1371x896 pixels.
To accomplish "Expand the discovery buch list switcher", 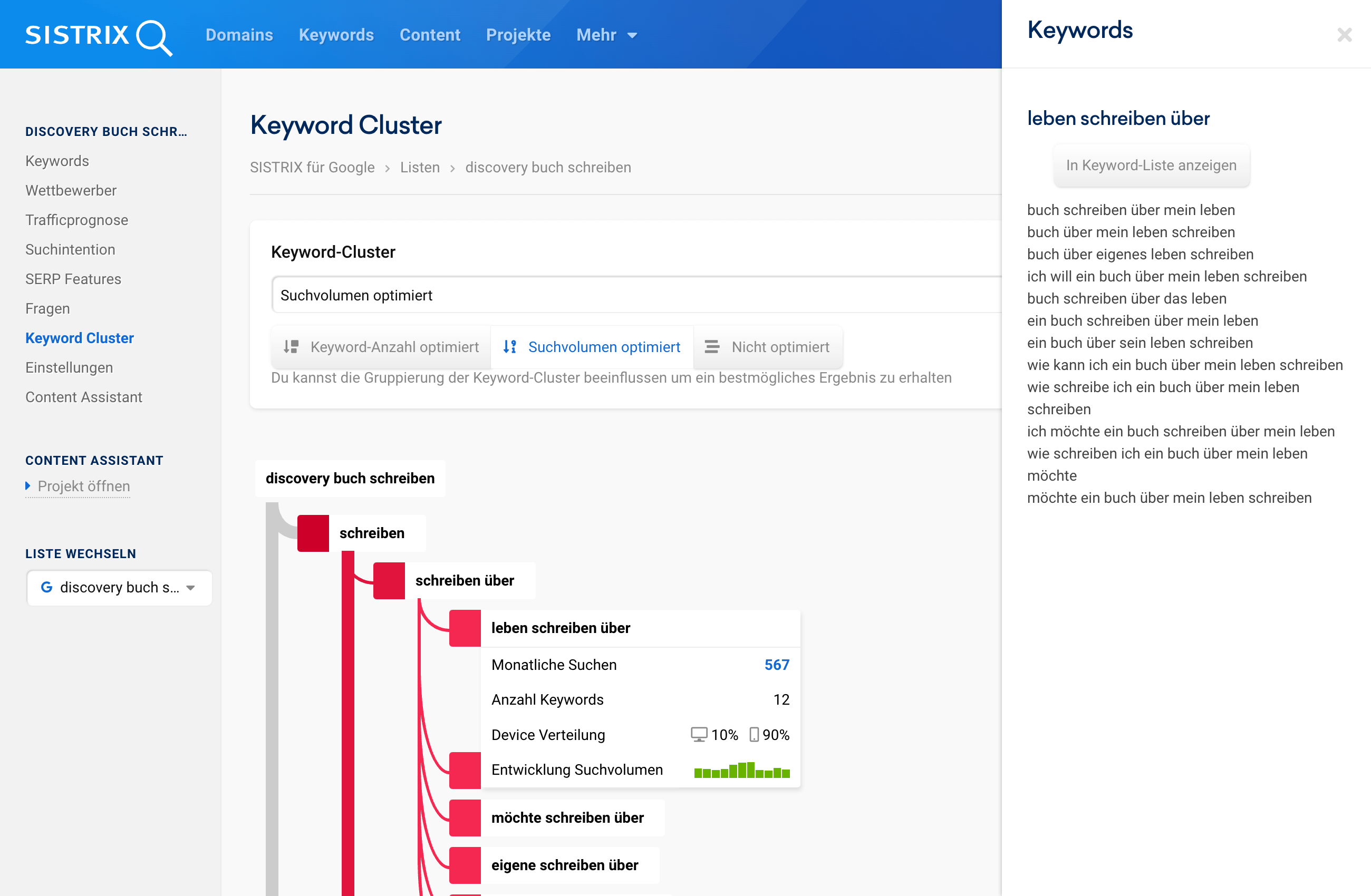I will [119, 587].
